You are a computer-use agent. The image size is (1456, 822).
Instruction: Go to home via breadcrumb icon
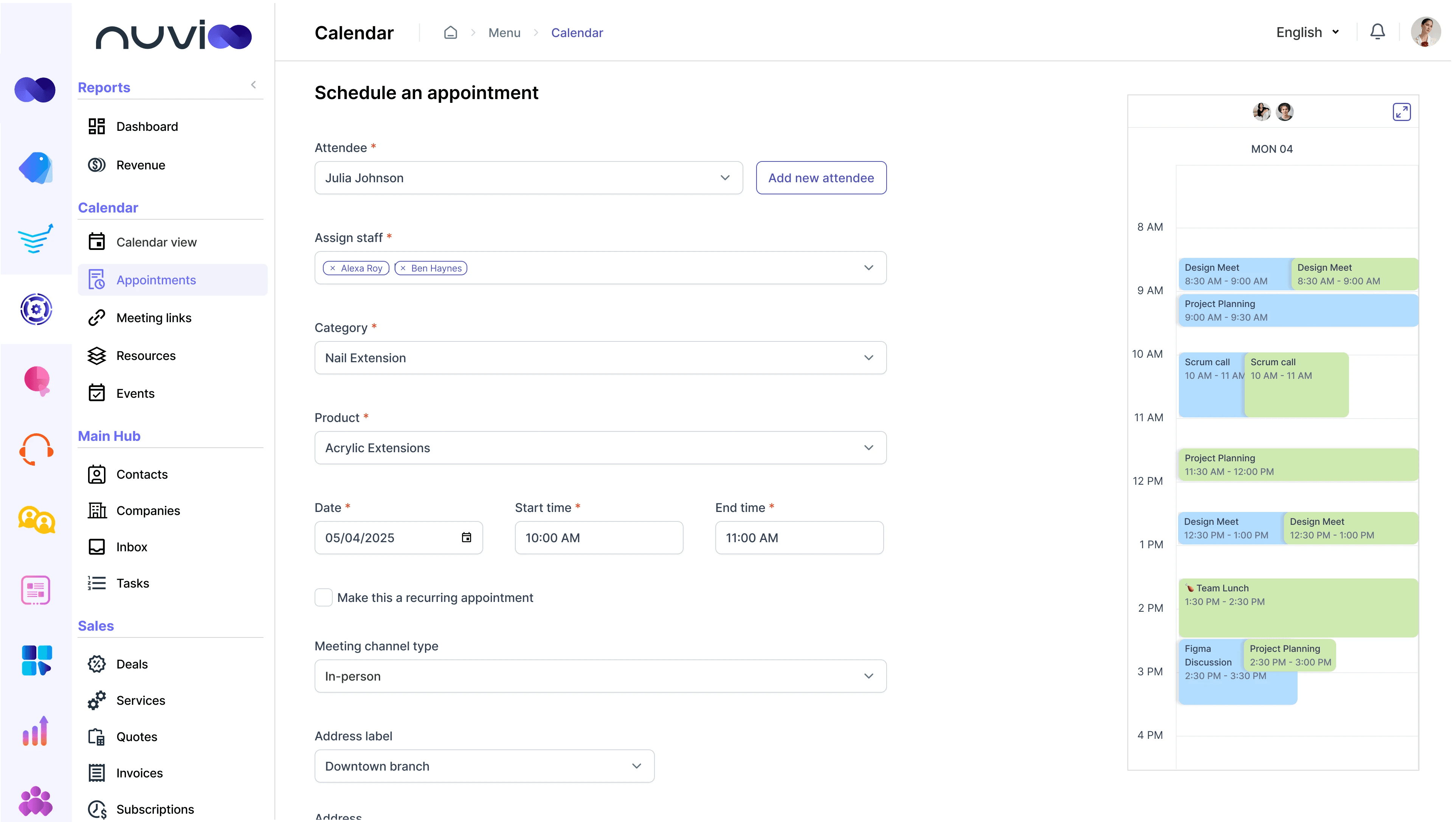point(450,33)
